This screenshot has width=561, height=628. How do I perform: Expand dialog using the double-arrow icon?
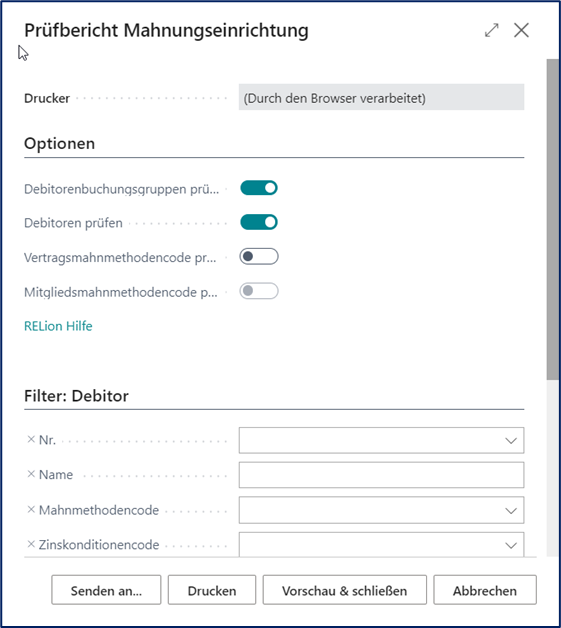pos(491,30)
